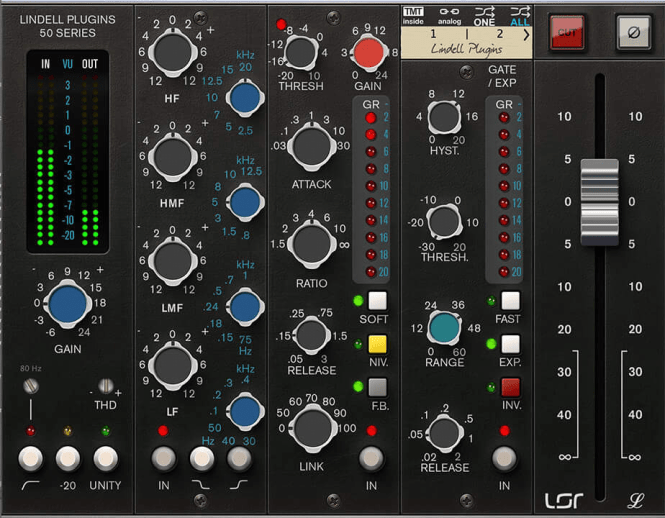The image size is (665, 518).
Task: Click the randomize ALL icon
Action: pos(519,13)
